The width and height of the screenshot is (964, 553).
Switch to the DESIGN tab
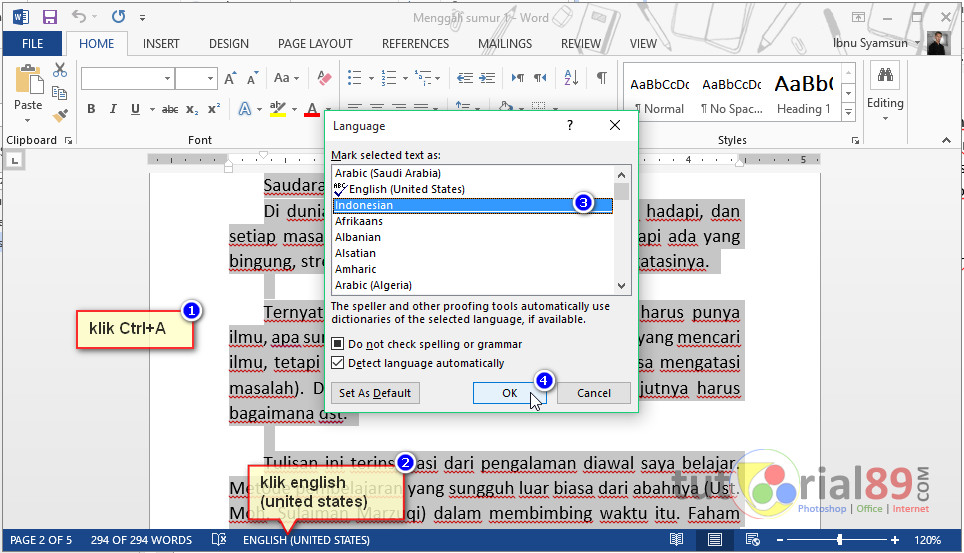tap(229, 44)
